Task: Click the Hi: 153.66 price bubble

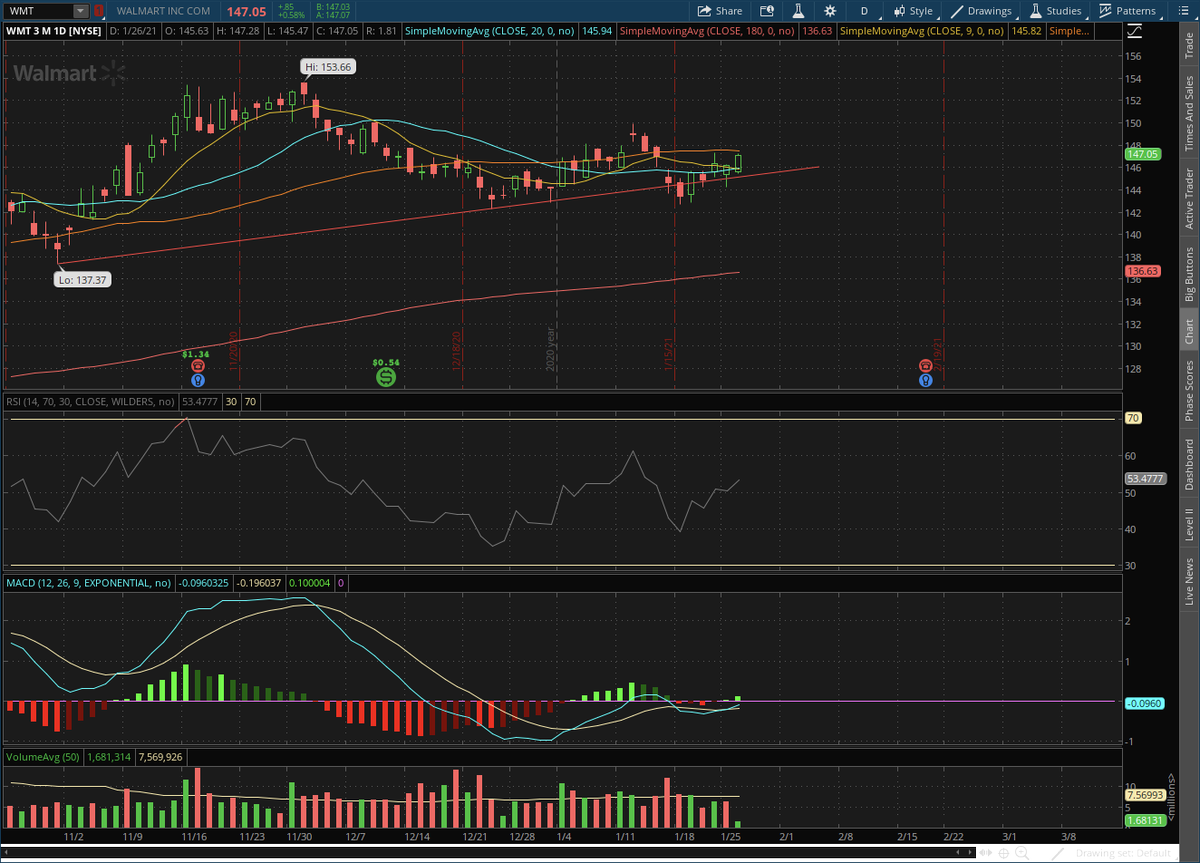Action: point(329,66)
